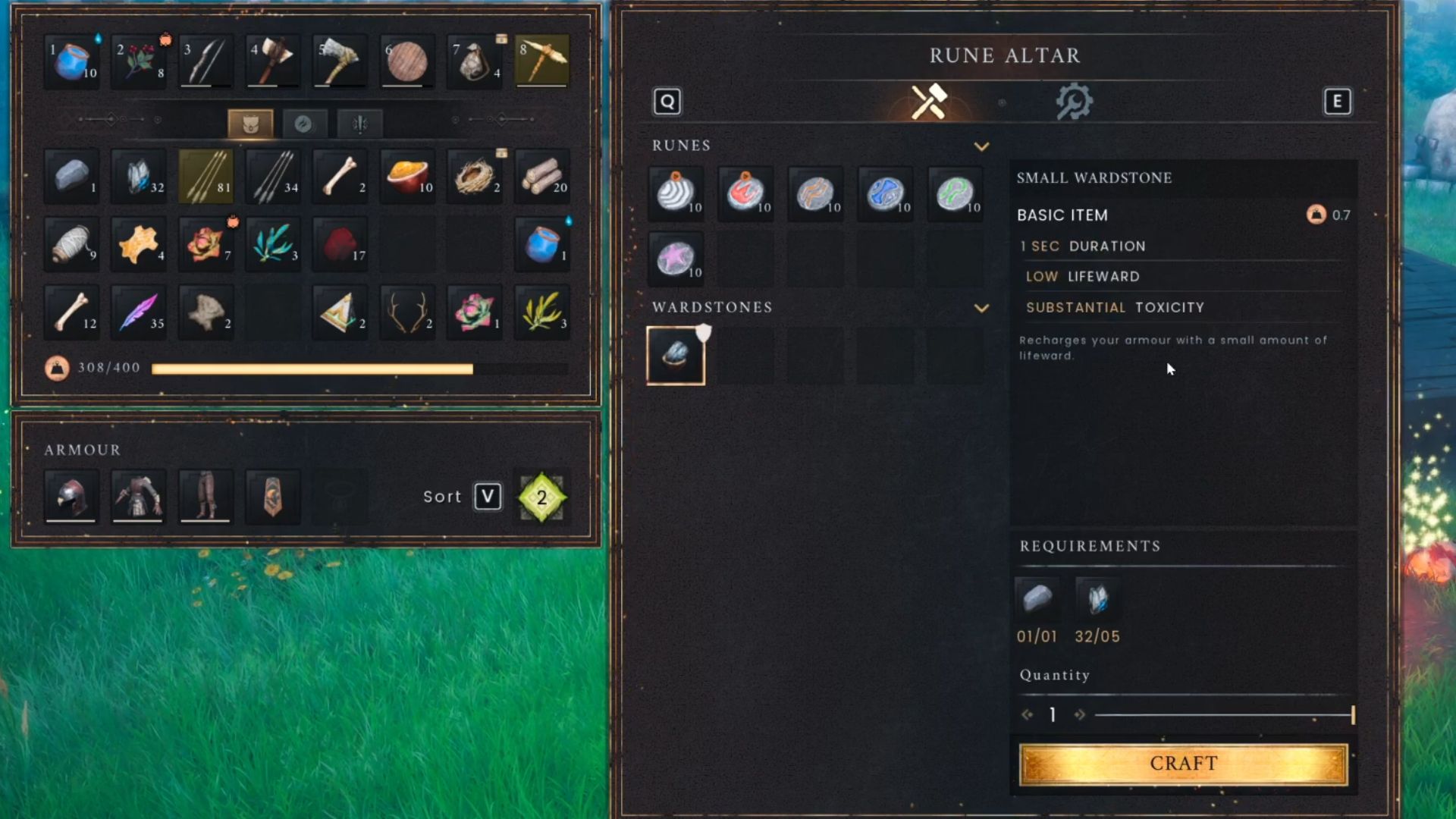Open the repair wrench gear tab
This screenshot has width=1456, height=819.
click(x=1074, y=102)
